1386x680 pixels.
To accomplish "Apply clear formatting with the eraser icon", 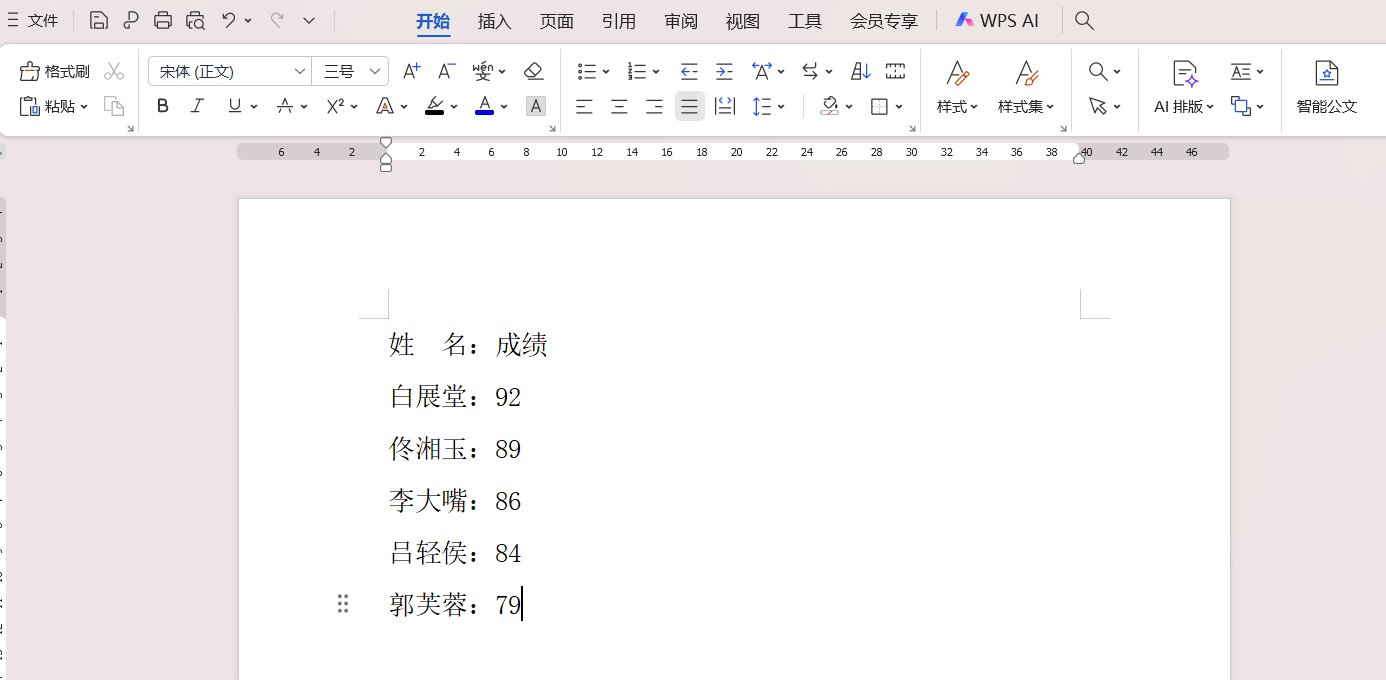I will point(533,71).
